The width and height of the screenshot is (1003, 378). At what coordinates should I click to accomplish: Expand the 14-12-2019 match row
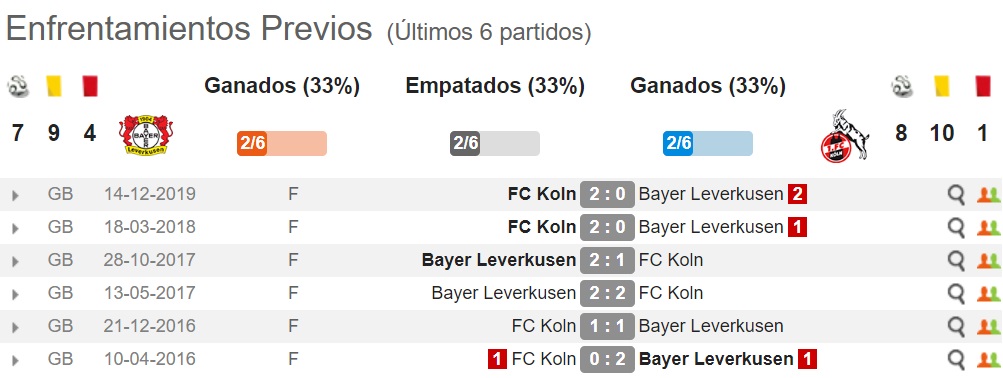point(15,195)
